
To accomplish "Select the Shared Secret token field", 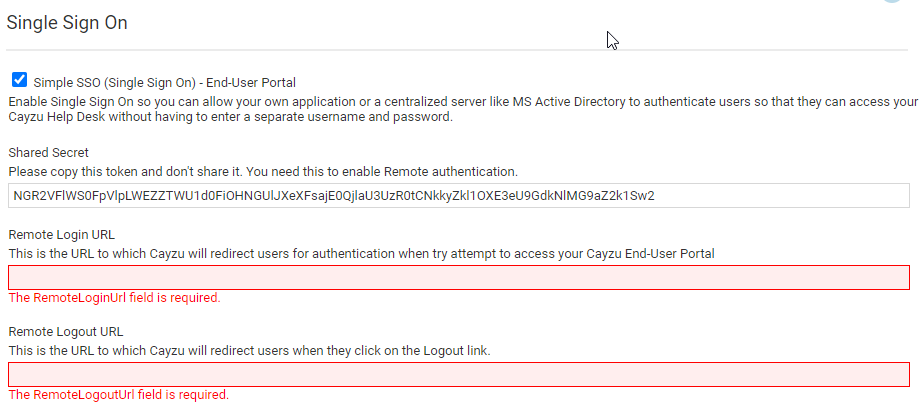I will [x=458, y=196].
